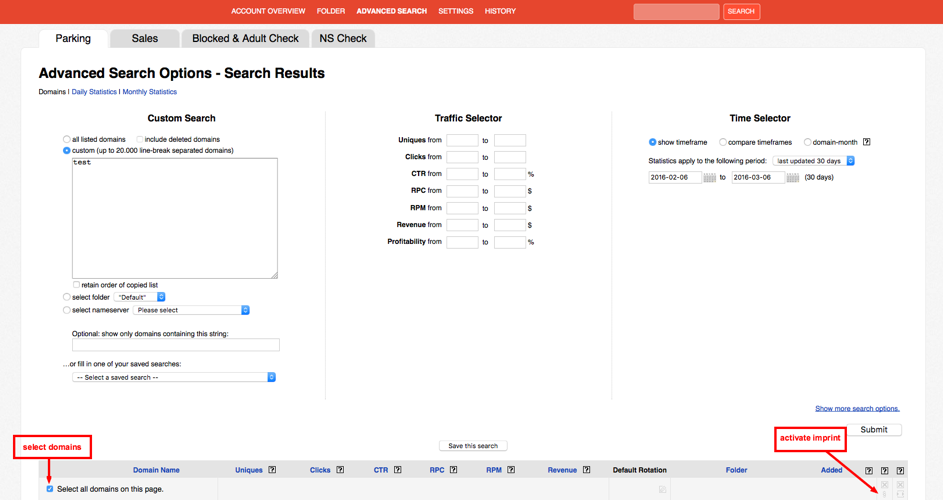
Task: Click the custom domains text area
Action: [174, 218]
